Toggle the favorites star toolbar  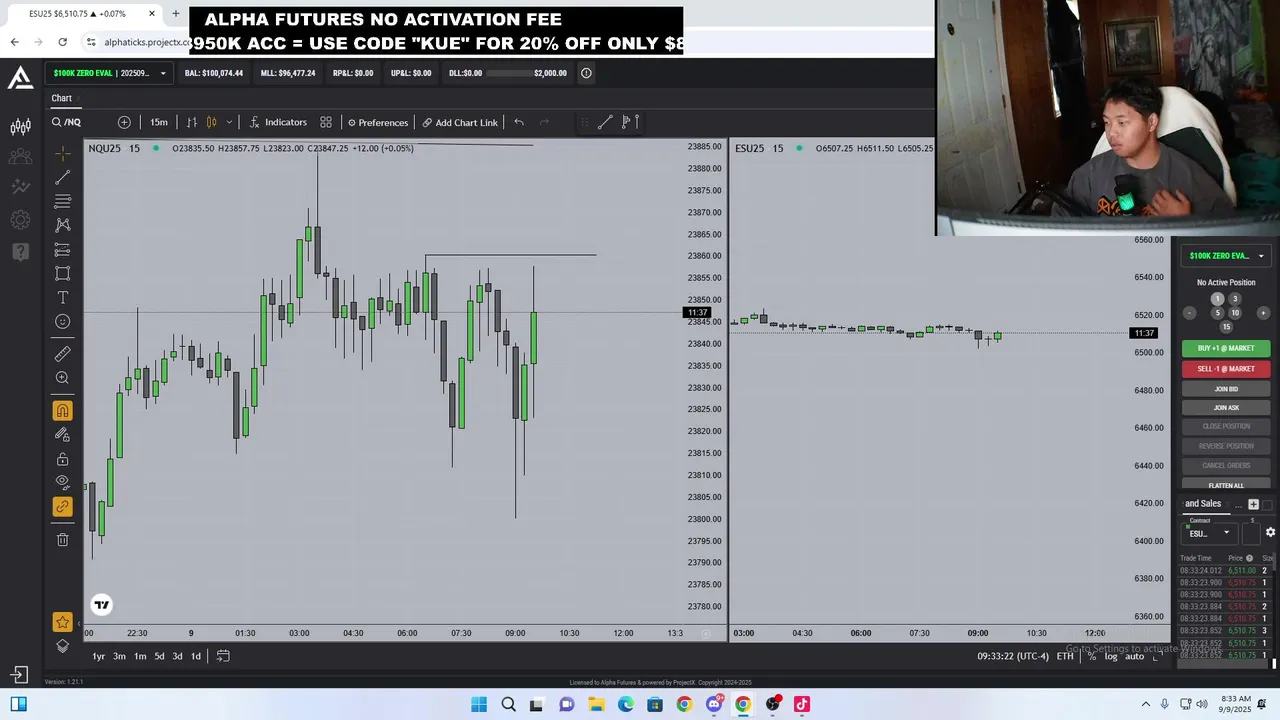pos(62,622)
